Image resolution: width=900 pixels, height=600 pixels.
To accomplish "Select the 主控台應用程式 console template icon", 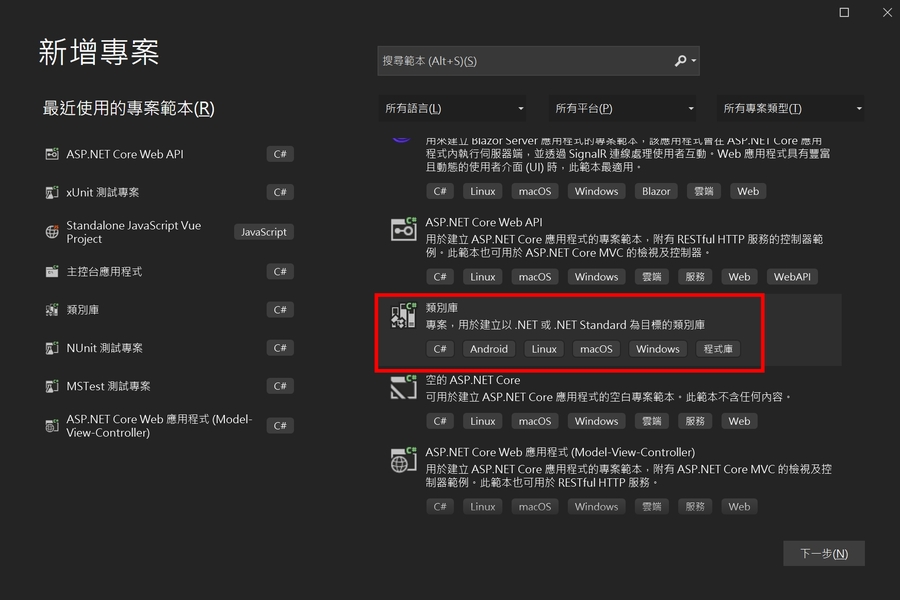I will (52, 271).
